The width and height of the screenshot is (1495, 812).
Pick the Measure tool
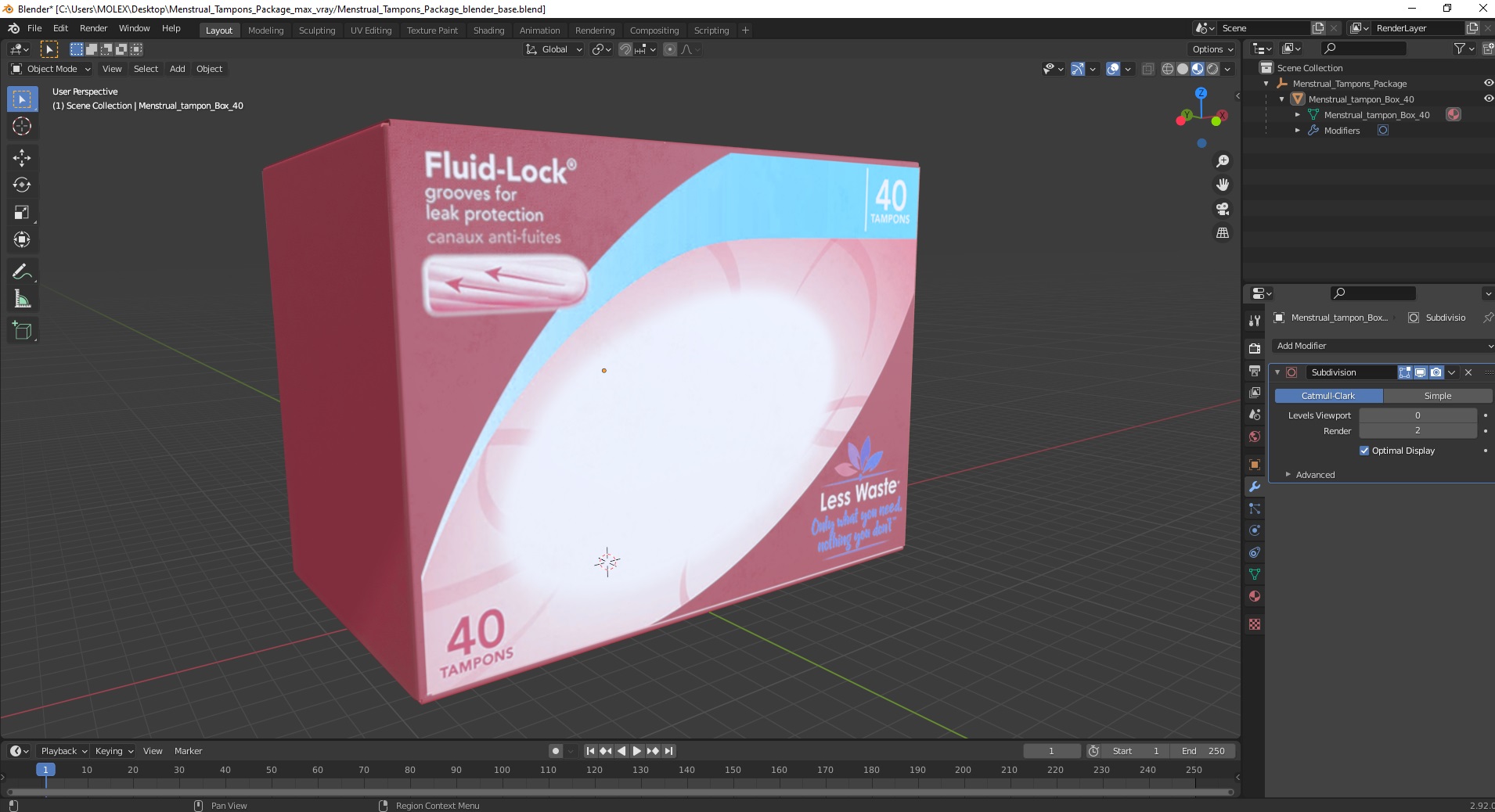22,300
